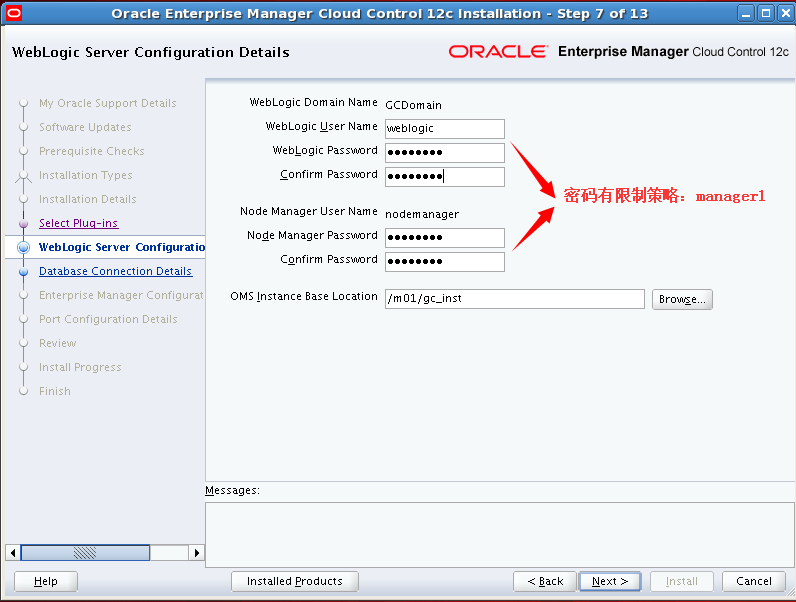Click the Select Plug-ins step link
This screenshot has width=796, height=602.
(79, 223)
